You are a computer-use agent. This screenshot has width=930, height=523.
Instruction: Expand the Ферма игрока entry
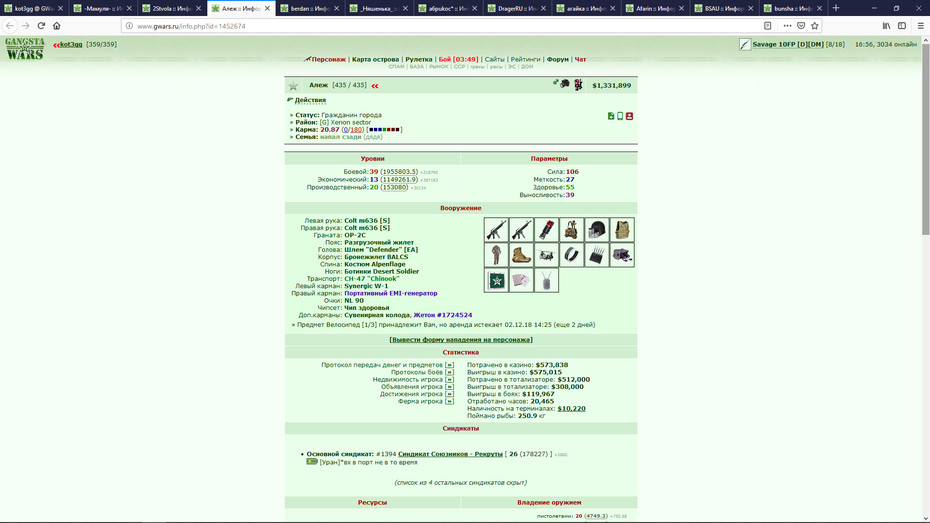[449, 401]
